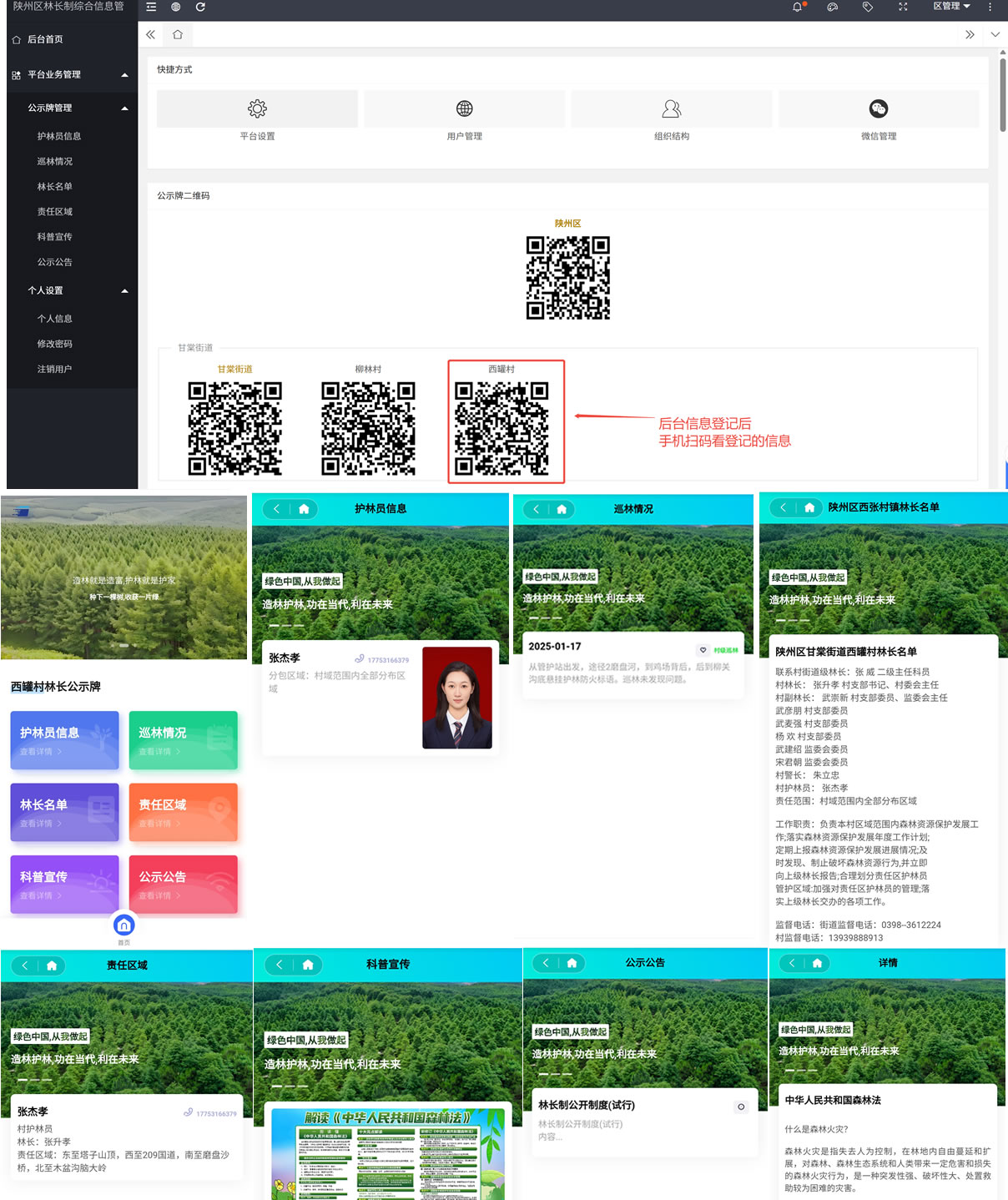Open 责任区域 card on mobile page

(184, 812)
